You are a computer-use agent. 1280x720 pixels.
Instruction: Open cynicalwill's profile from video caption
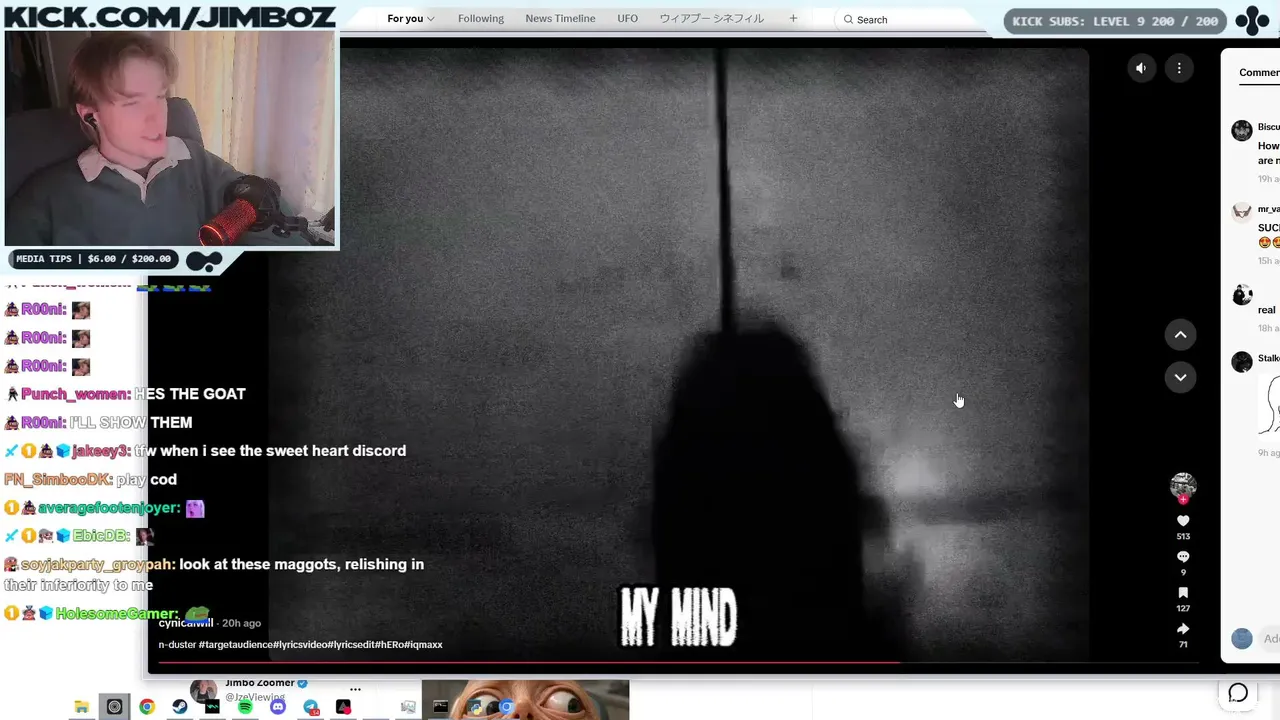click(x=186, y=623)
